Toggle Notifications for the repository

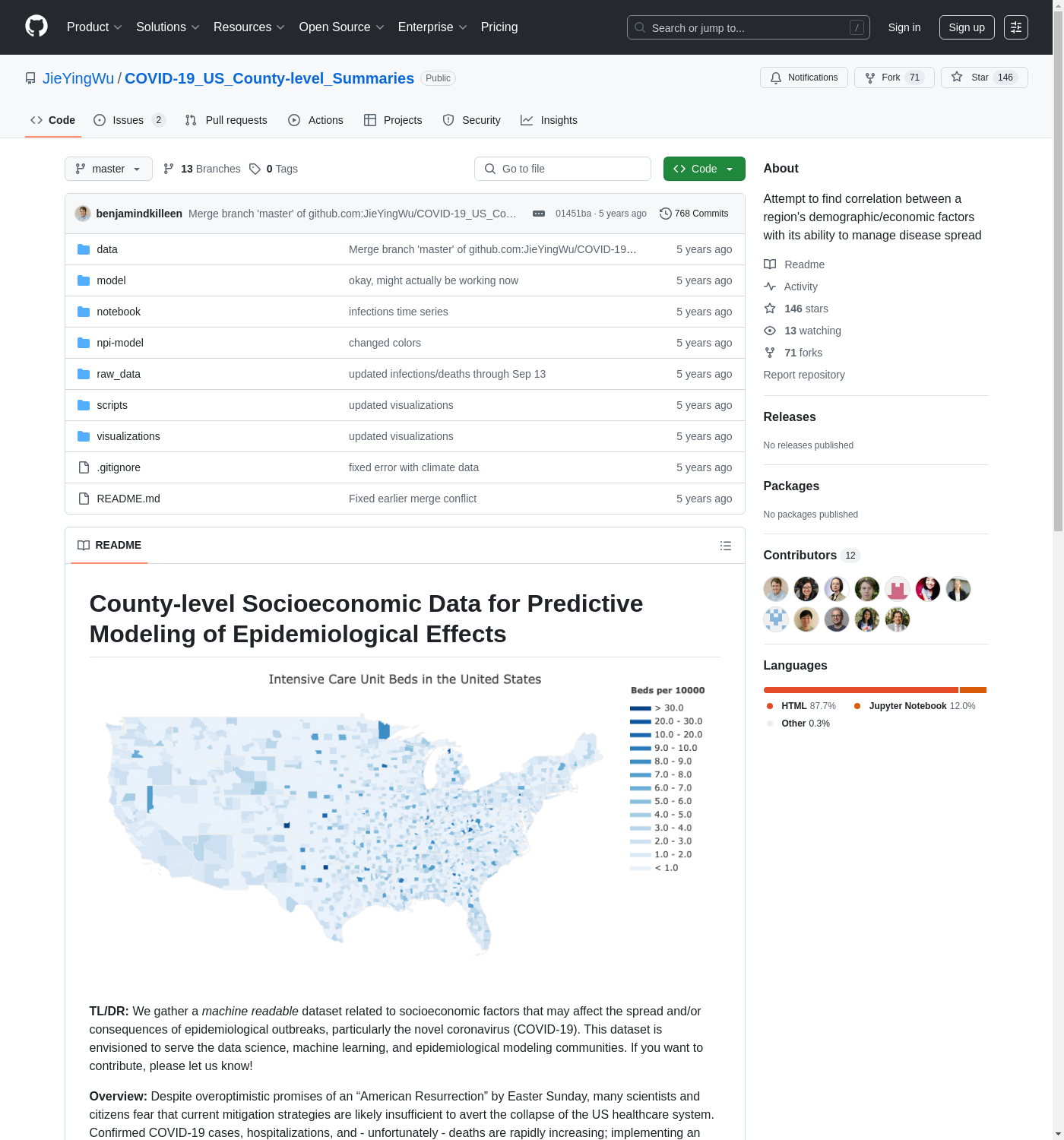(x=803, y=78)
